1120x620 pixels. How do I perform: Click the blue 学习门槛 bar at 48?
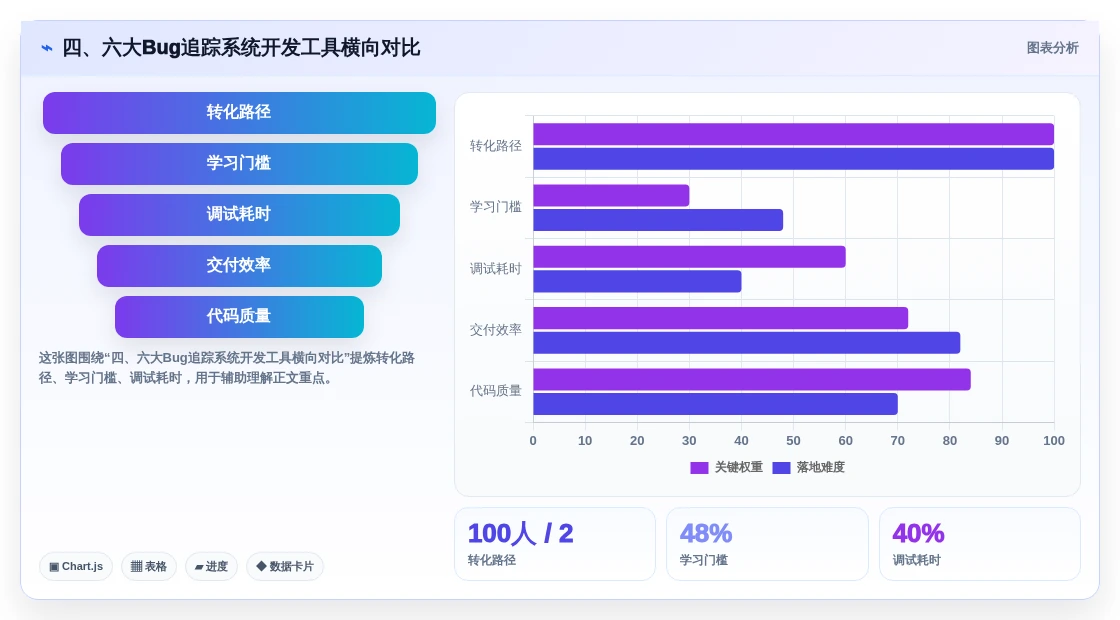point(658,220)
